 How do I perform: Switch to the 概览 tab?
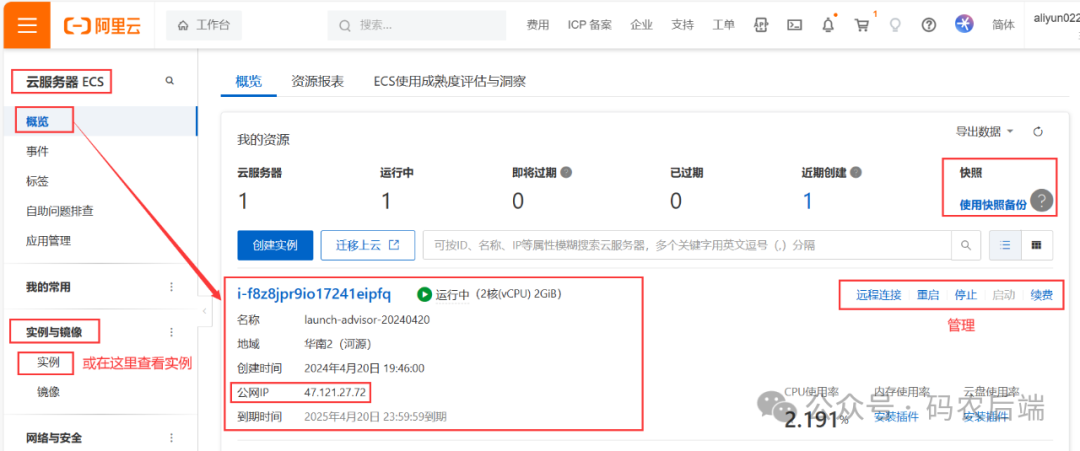point(249,81)
